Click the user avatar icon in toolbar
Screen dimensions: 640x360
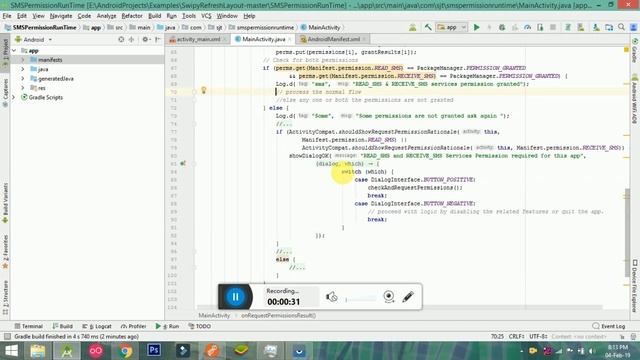click(x=633, y=27)
